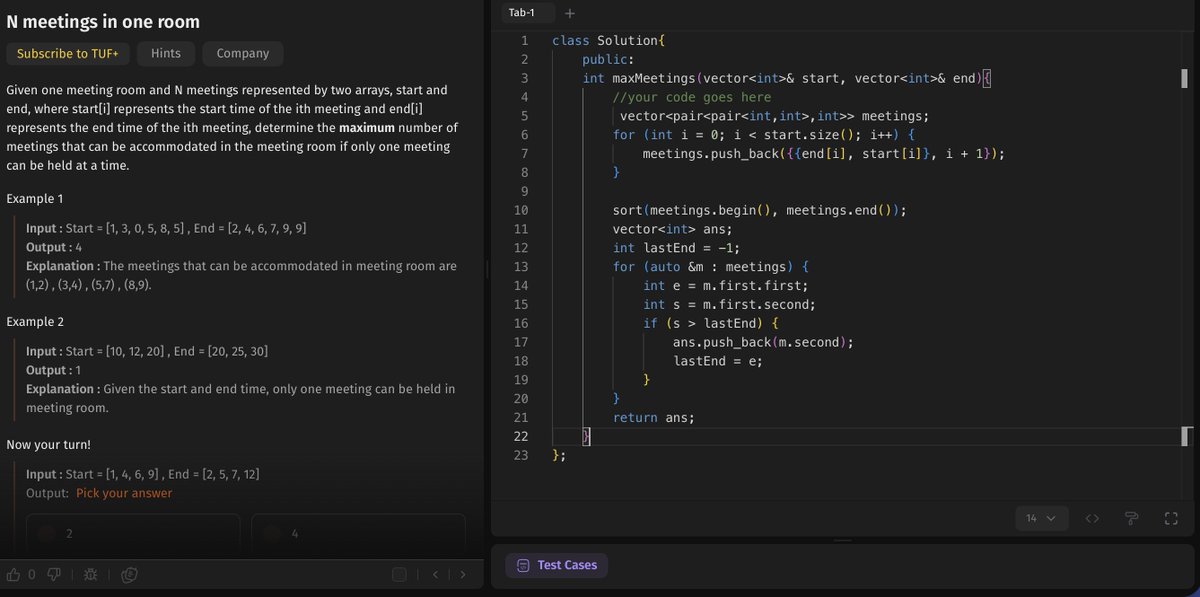The width and height of the screenshot is (1200, 597).
Task: Click line number 22 in gutter
Action: 519,437
